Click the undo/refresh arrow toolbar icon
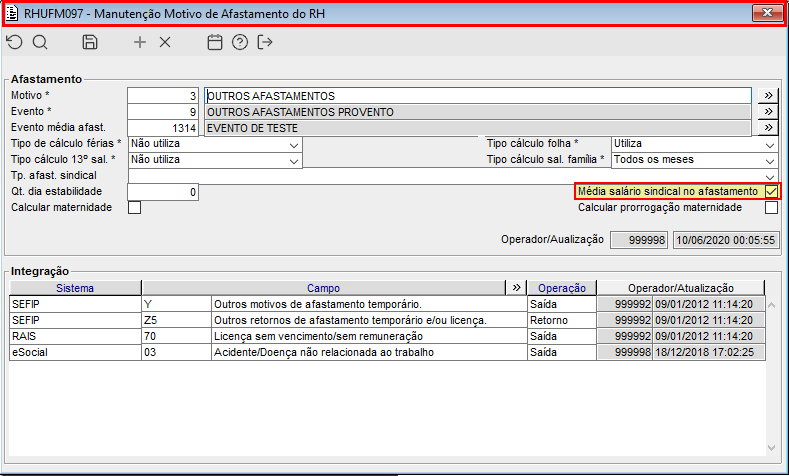Screen dimensions: 789x476 pyautogui.click(x=15, y=42)
